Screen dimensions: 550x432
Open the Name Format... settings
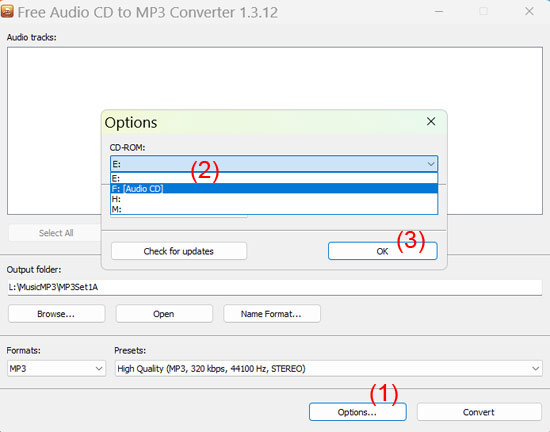tap(271, 314)
